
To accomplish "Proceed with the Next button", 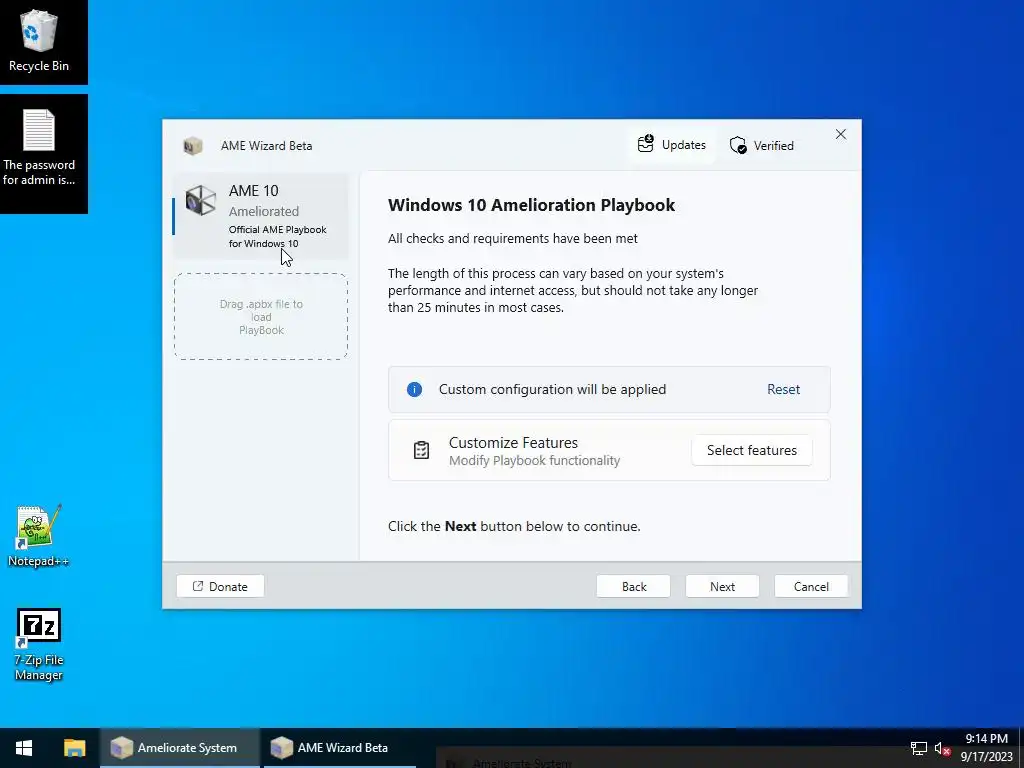I will [722, 586].
